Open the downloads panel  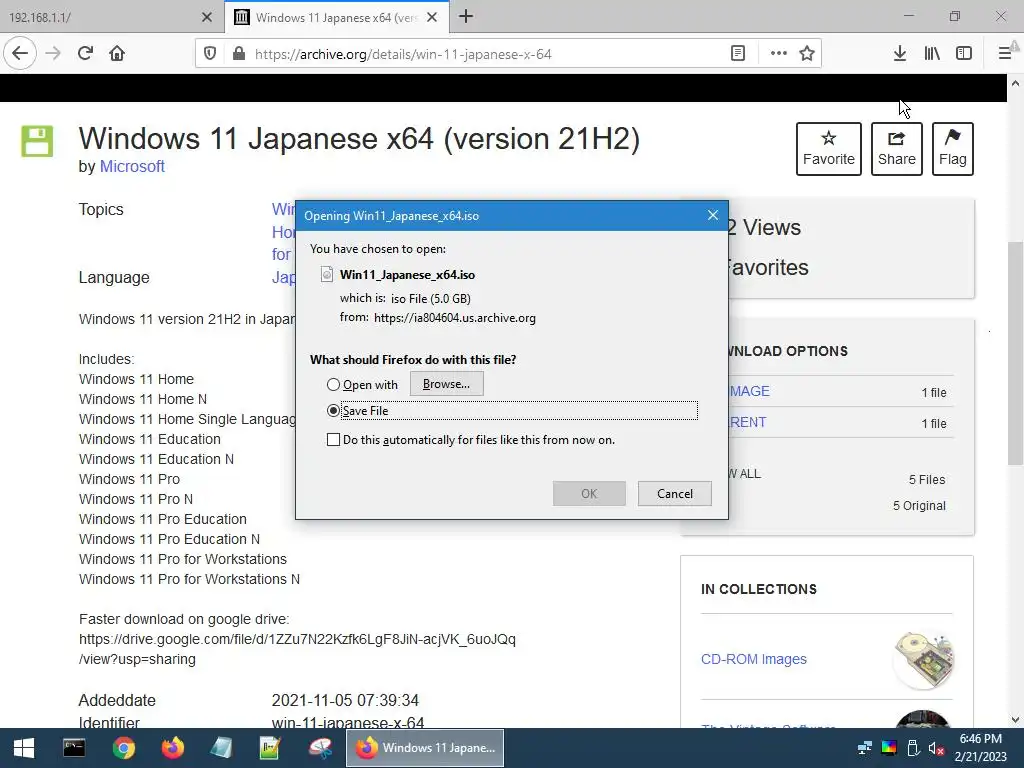(x=900, y=54)
